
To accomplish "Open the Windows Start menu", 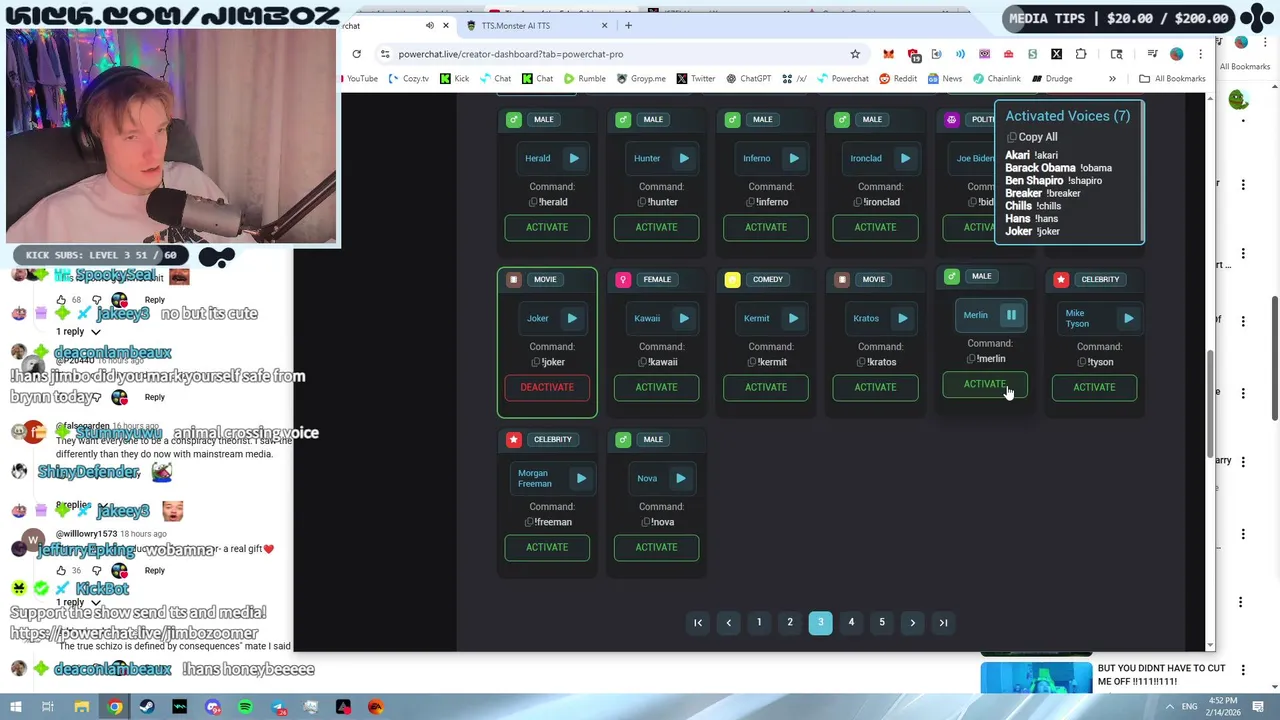I will click(15, 707).
